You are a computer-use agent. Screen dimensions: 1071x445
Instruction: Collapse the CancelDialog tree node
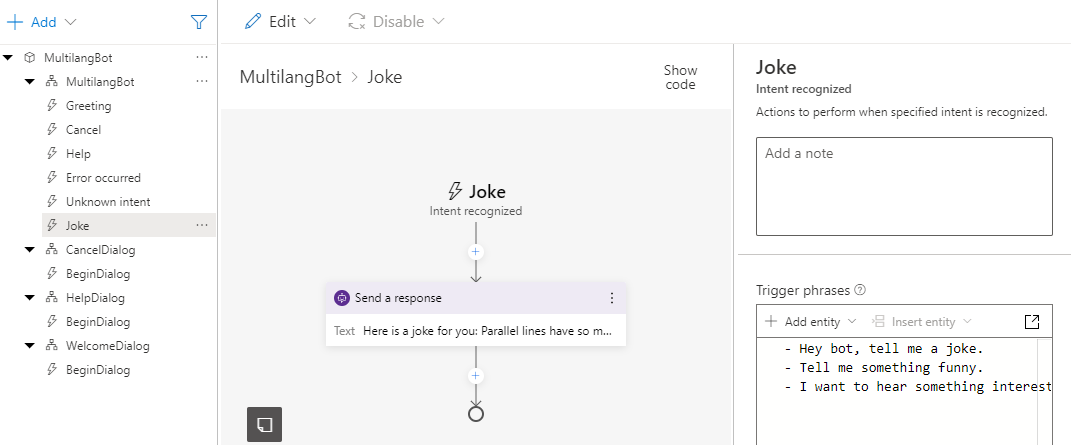click(31, 250)
